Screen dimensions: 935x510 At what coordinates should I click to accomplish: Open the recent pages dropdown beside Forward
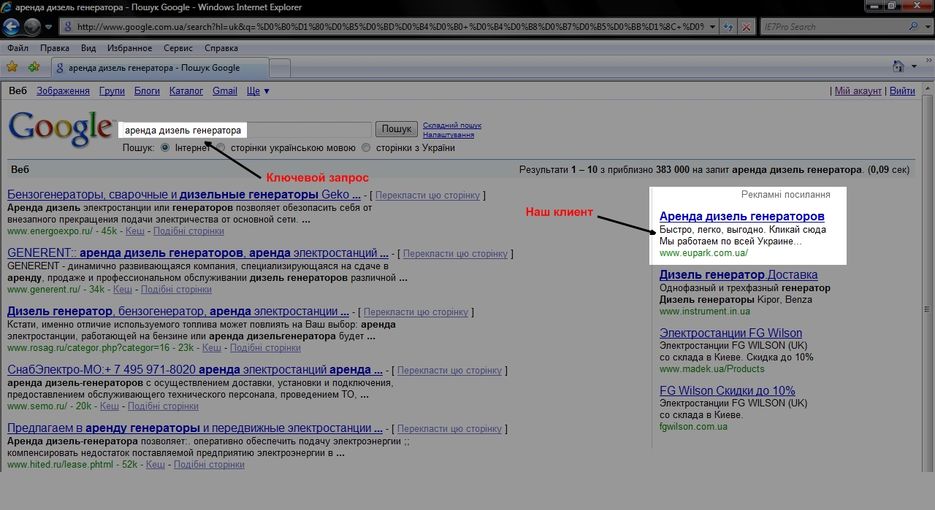pos(49,27)
